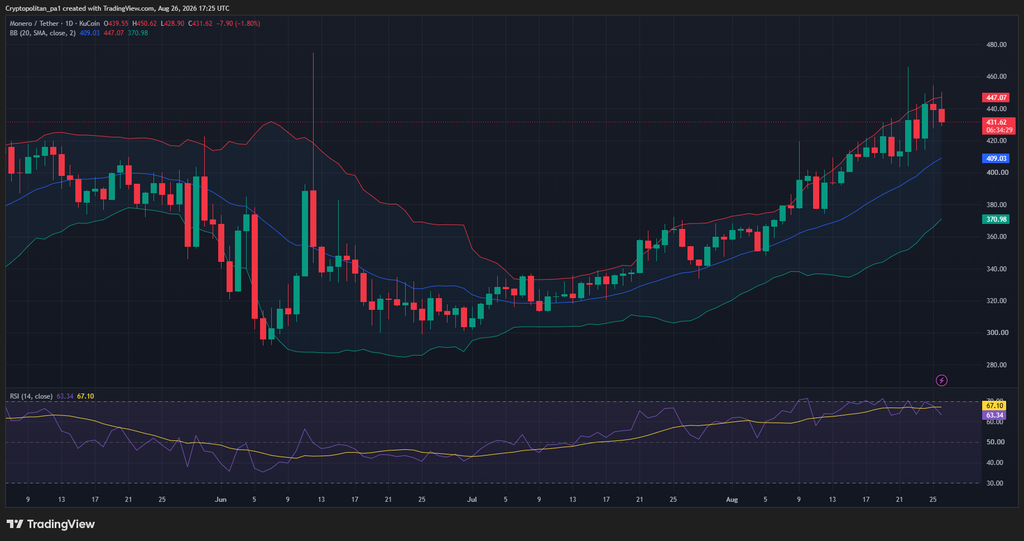Click the green 370.98 lower band tag on price axis
This screenshot has height=541, width=1024.
pyautogui.click(x=996, y=220)
